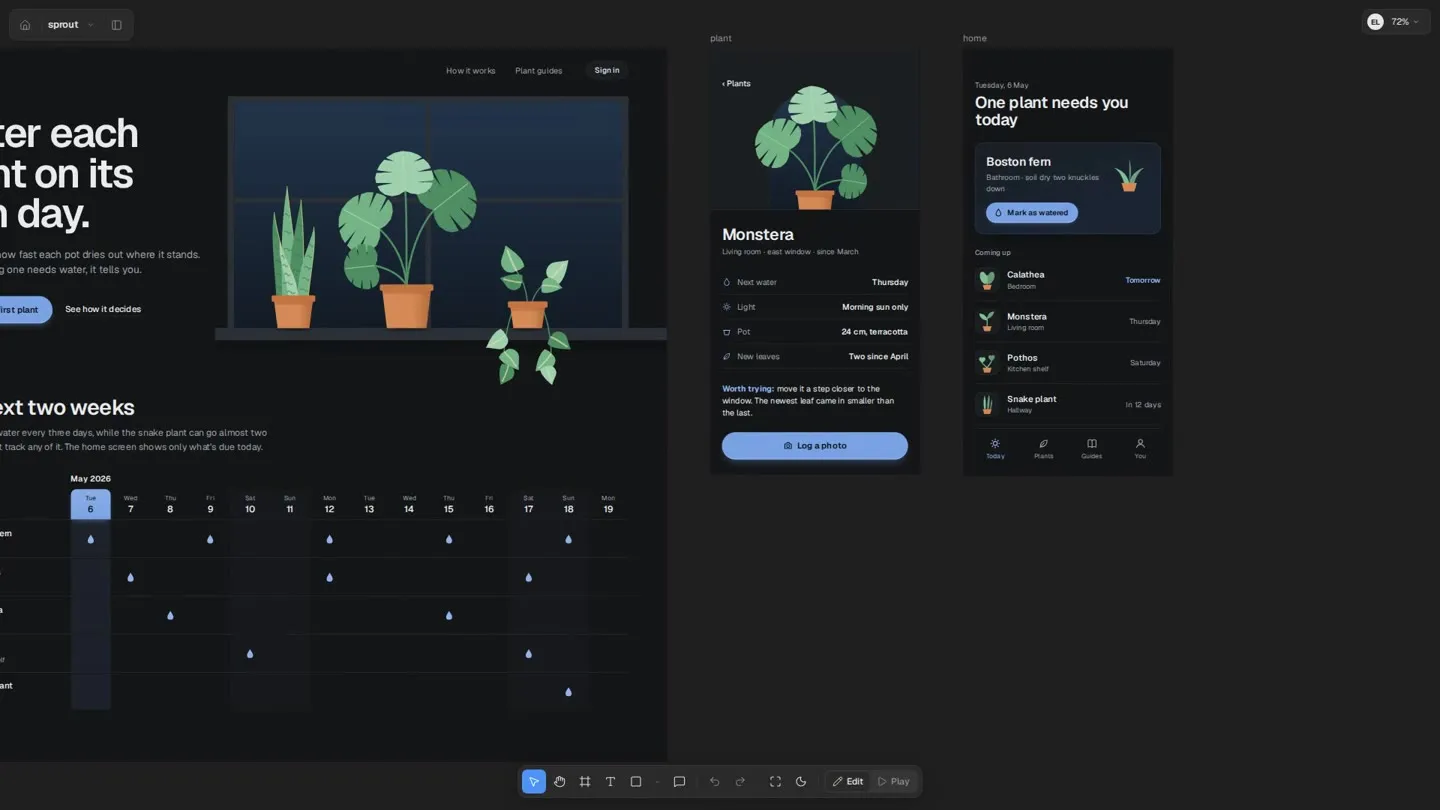Click the camera icon on Log a photo

(788, 446)
